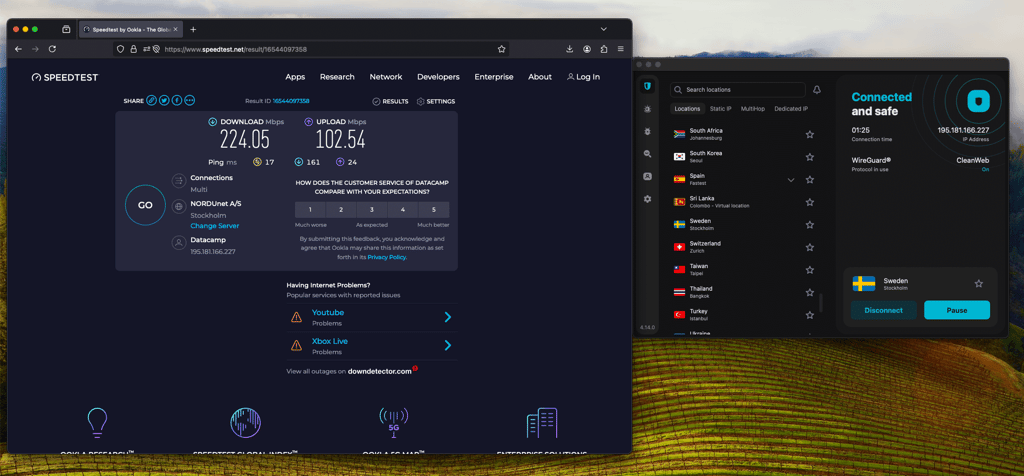
Task: Toggle favorite star for Turkey
Action: [810, 315]
